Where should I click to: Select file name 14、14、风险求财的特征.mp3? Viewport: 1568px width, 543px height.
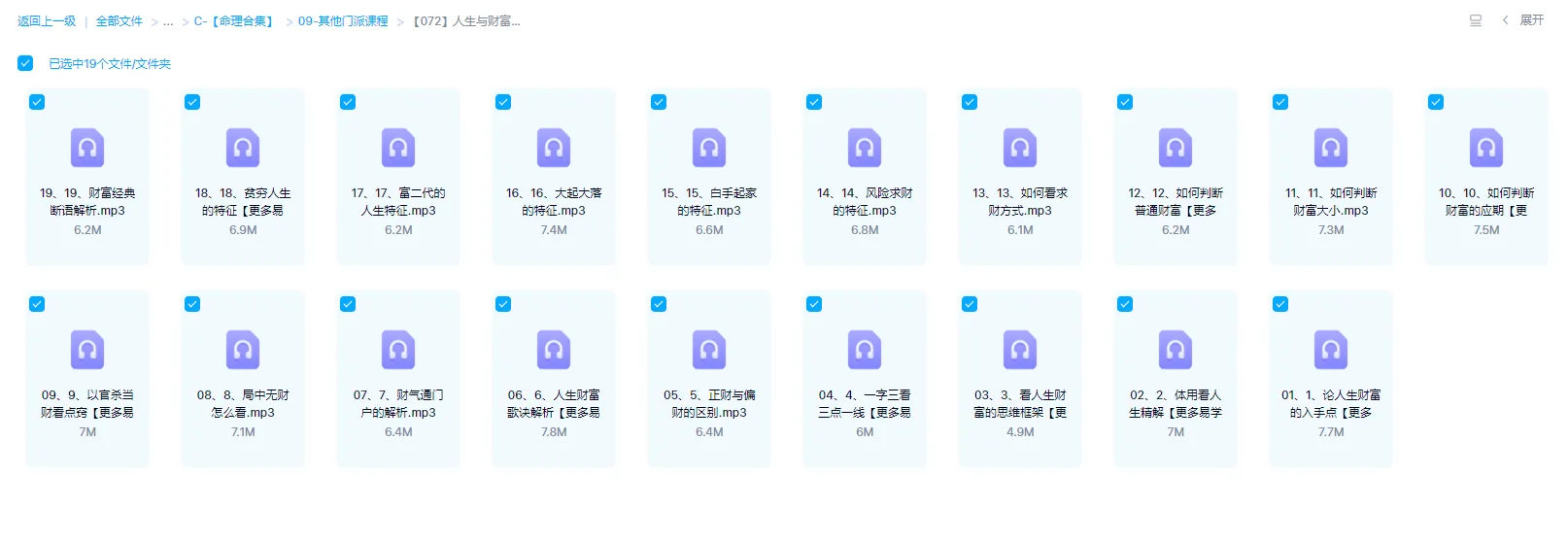(x=865, y=202)
